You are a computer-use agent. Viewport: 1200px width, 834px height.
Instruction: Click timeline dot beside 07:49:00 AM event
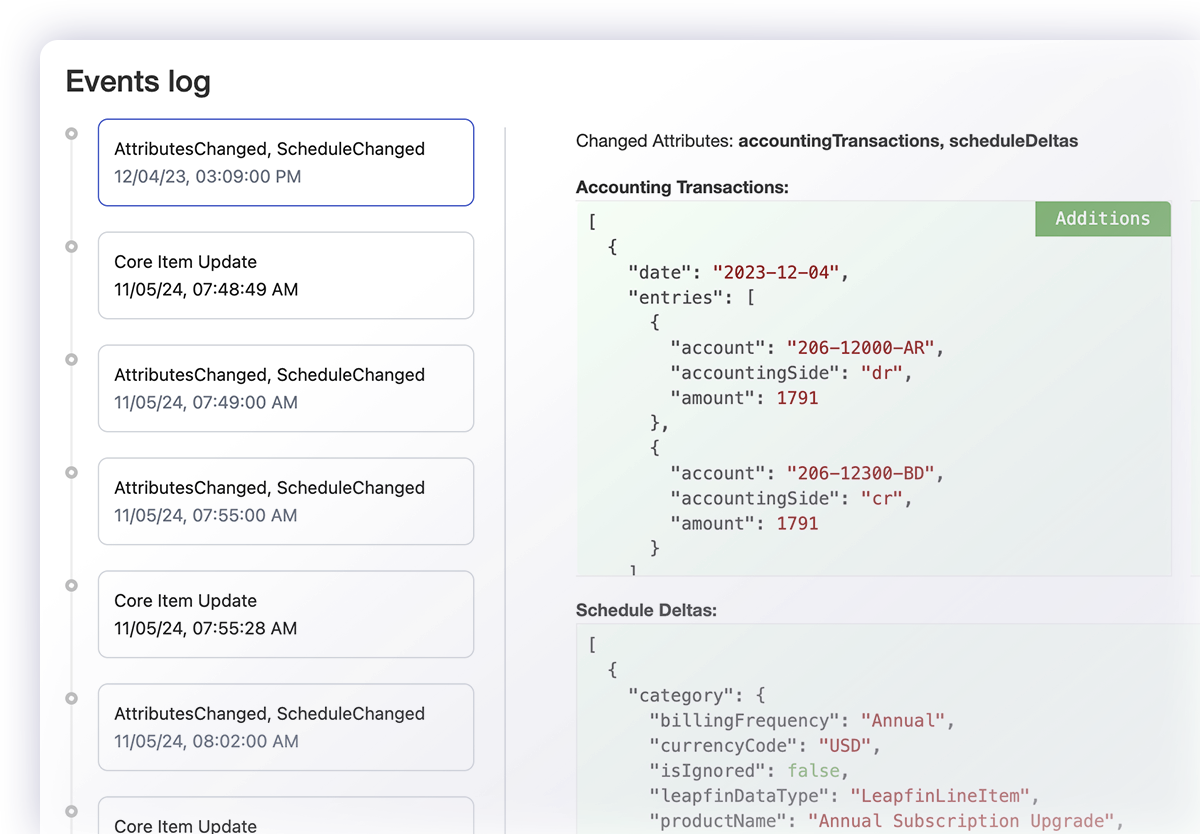point(71,359)
